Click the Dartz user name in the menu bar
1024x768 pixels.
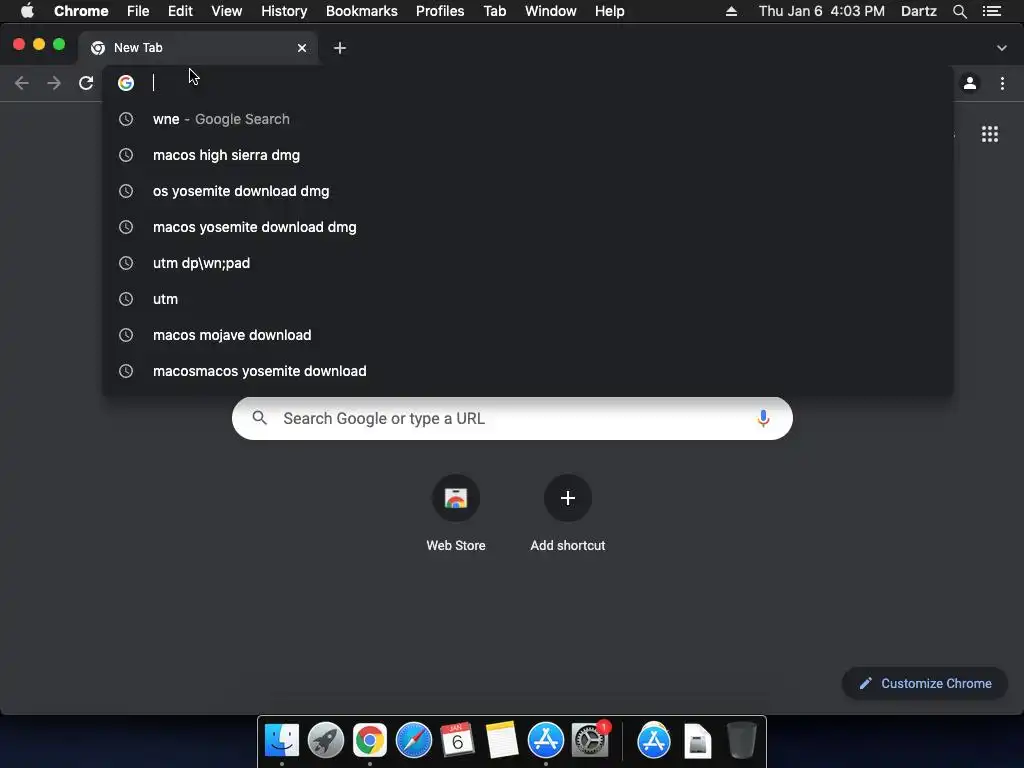point(919,11)
